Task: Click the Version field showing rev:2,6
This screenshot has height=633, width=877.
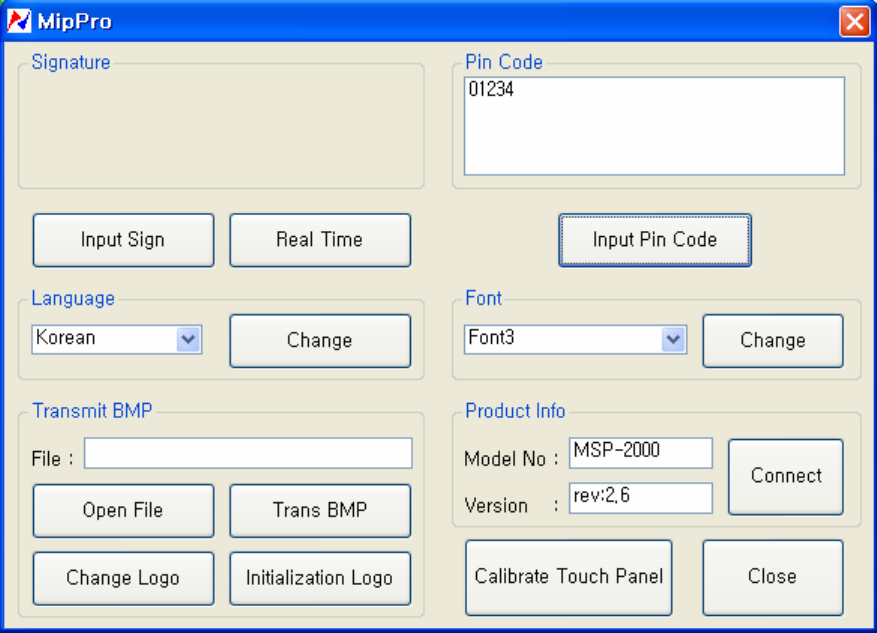Action: pyautogui.click(x=640, y=498)
